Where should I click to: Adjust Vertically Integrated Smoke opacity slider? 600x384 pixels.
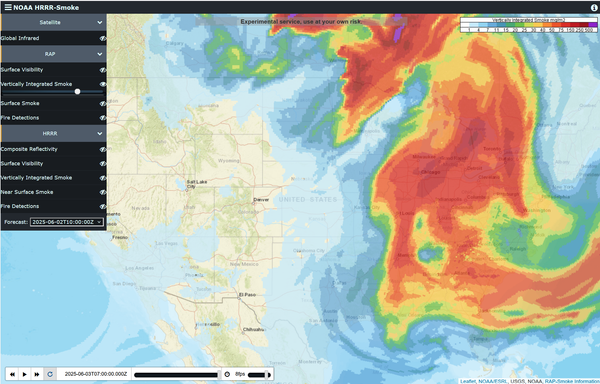pos(53,92)
